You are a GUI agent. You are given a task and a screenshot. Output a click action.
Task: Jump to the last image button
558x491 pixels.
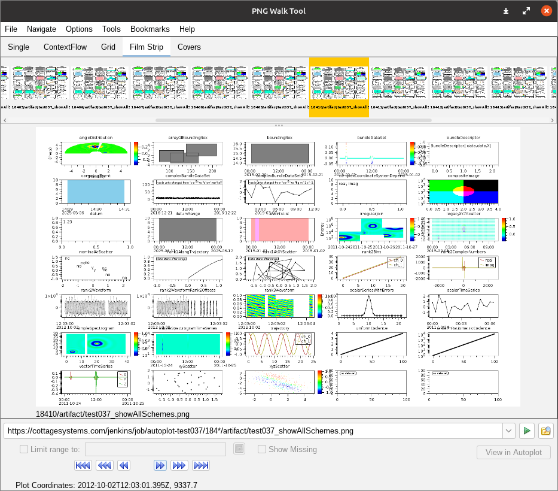pos(201,465)
